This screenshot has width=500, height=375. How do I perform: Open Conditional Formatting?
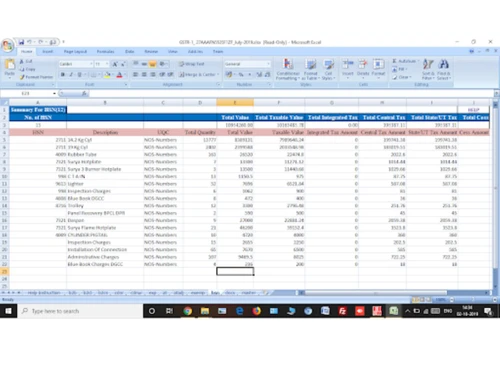pyautogui.click(x=288, y=69)
